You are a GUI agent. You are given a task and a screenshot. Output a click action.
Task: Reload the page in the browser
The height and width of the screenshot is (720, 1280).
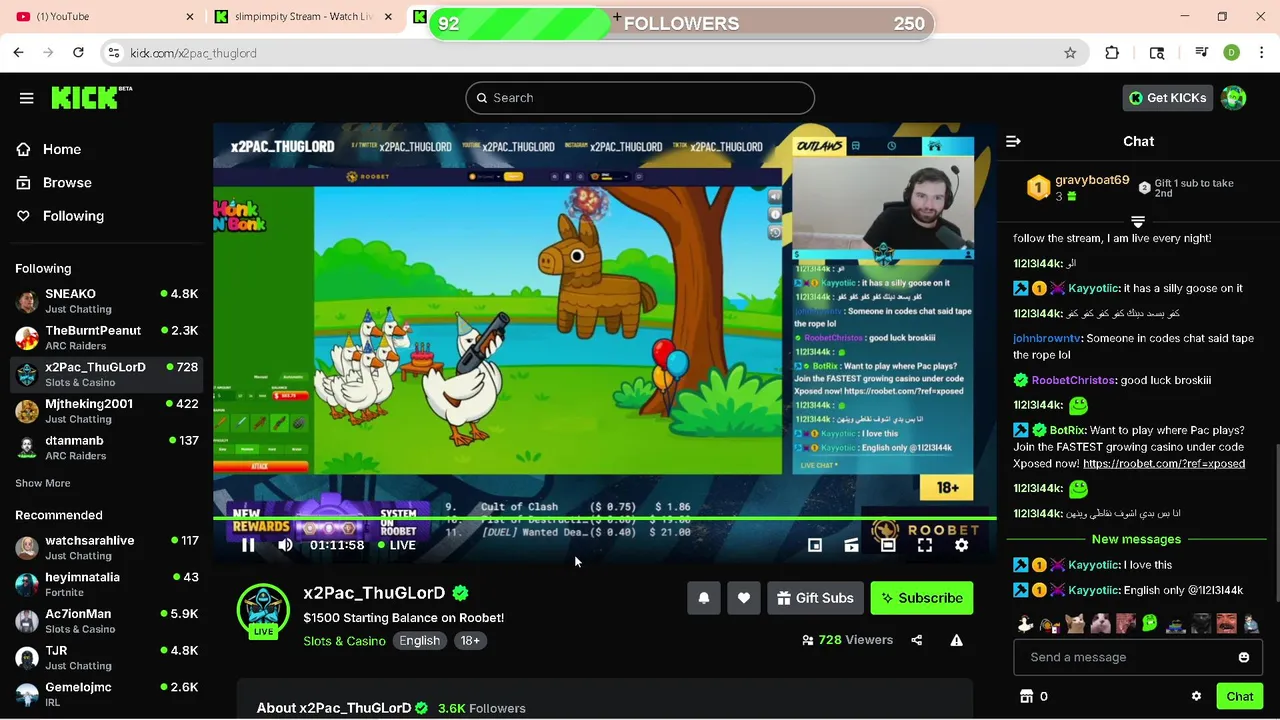[79, 53]
